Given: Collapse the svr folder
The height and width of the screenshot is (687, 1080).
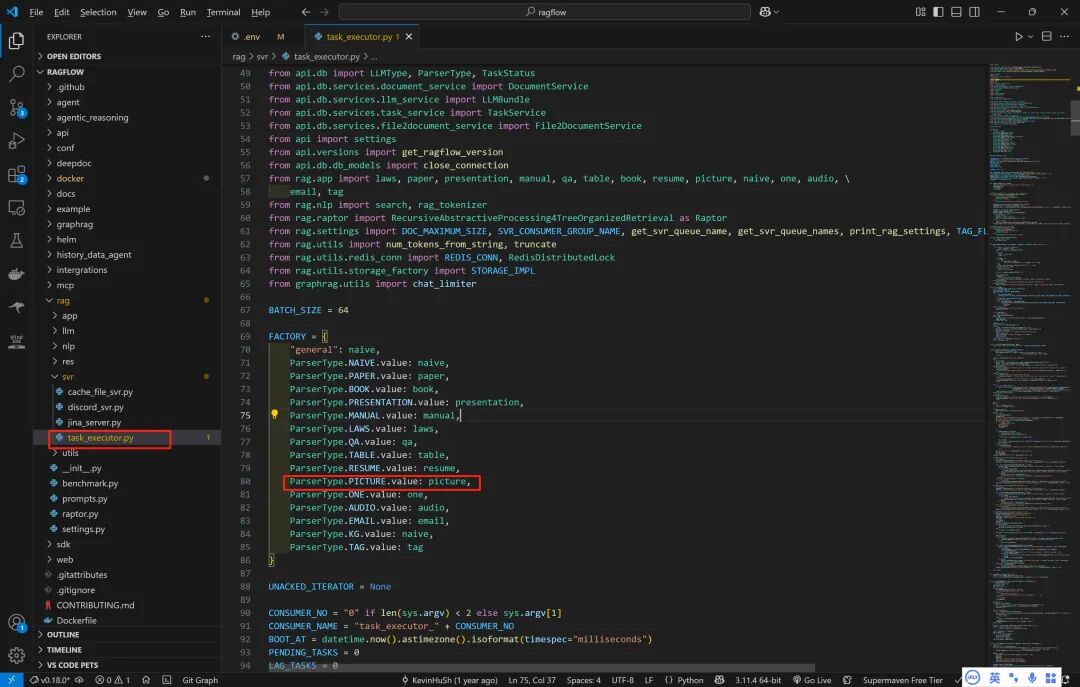Looking at the screenshot, I should [x=68, y=377].
